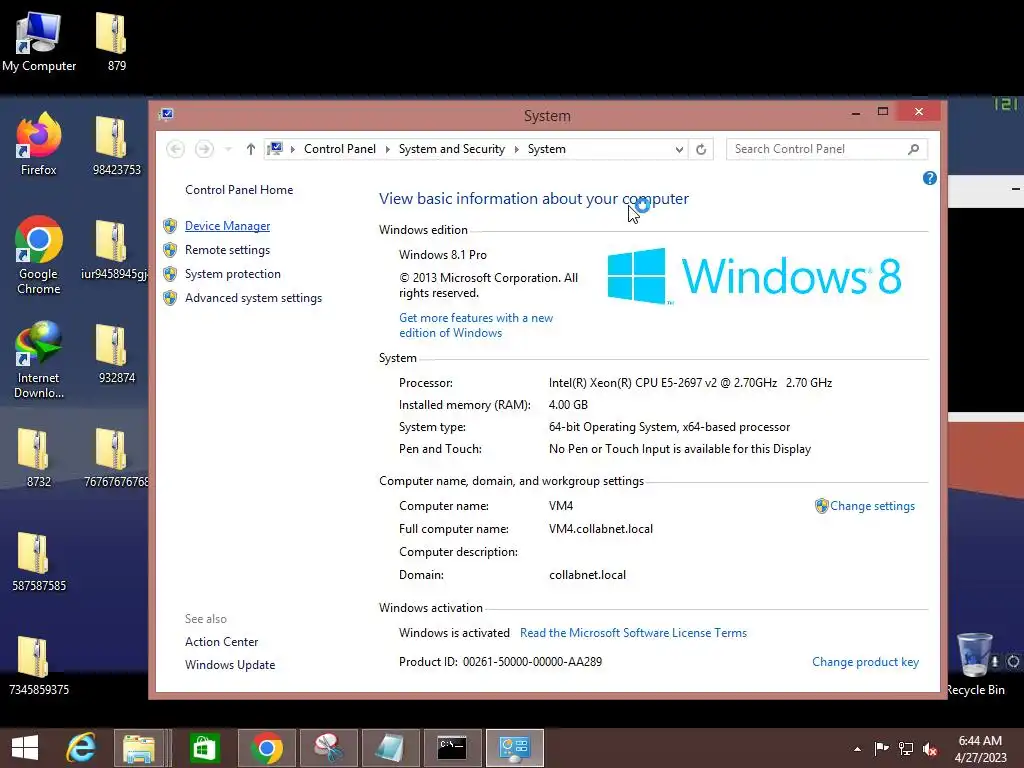
Task: Click Get more features with a new edition link
Action: [x=476, y=325]
